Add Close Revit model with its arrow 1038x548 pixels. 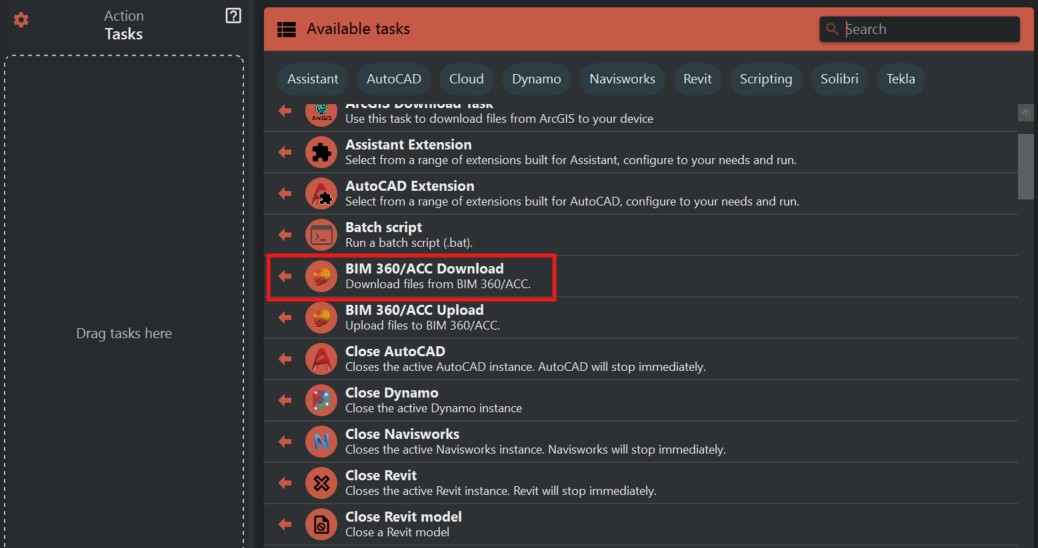pos(285,524)
